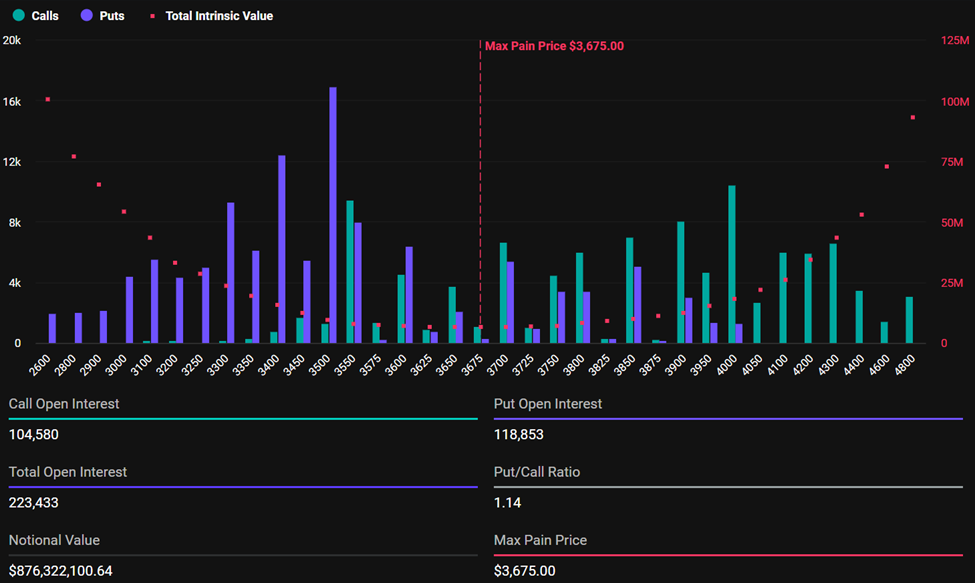Click intrinsic value marker above 4800 strike
The width and height of the screenshot is (975, 583).
click(x=912, y=117)
